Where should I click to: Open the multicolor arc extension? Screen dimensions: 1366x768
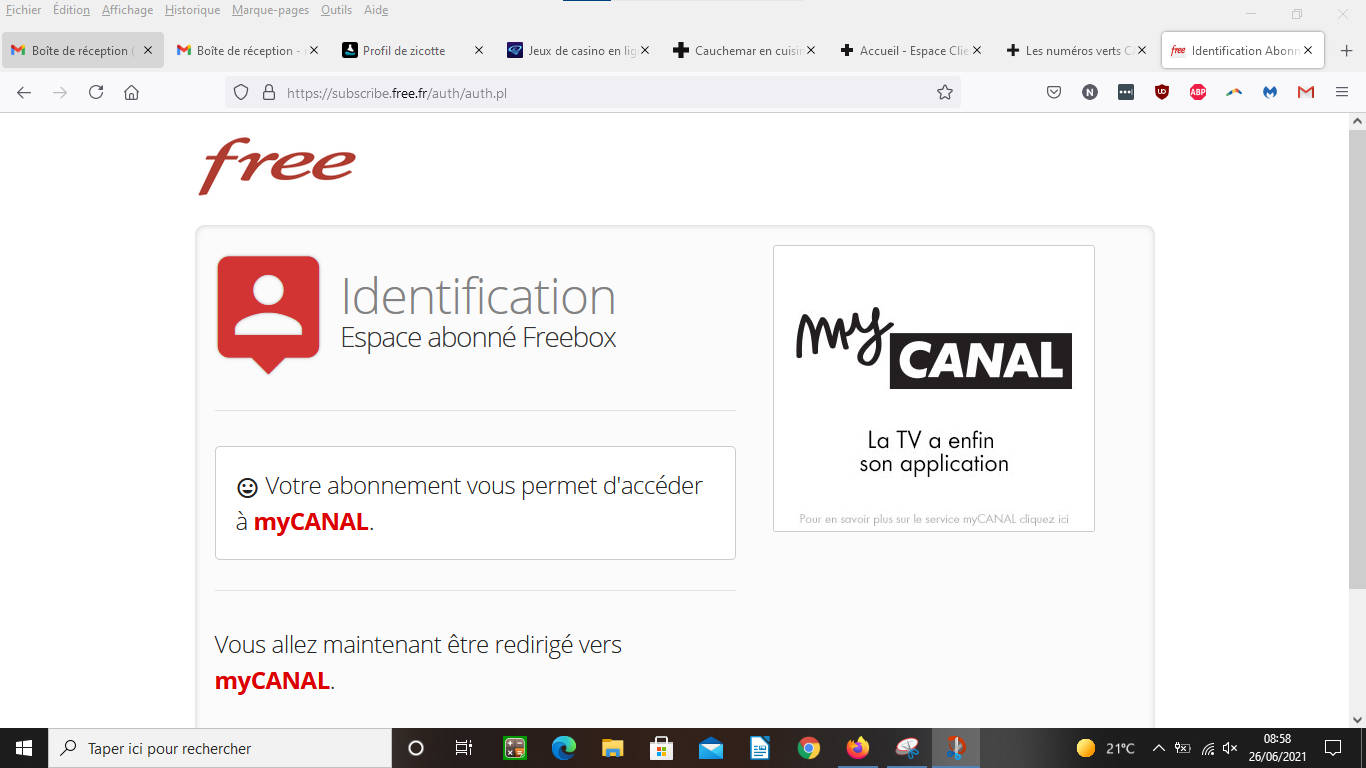tap(1234, 92)
